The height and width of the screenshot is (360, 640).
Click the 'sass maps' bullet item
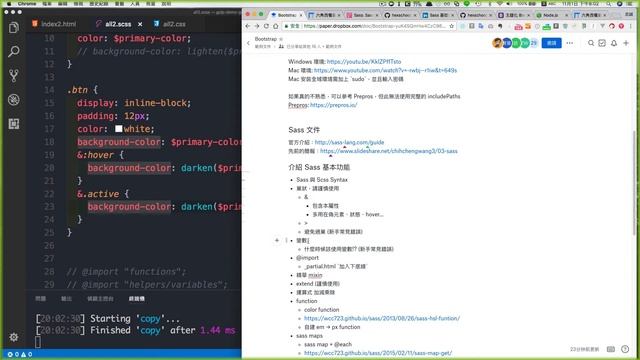pyautogui.click(x=309, y=336)
